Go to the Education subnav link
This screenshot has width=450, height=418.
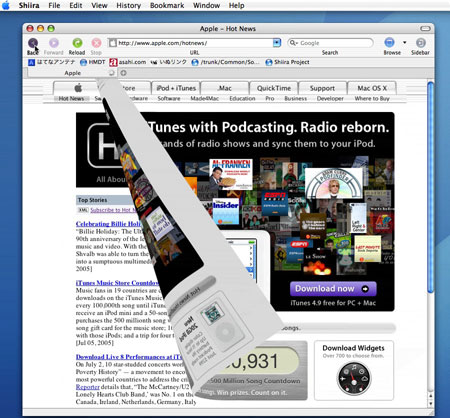242,98
